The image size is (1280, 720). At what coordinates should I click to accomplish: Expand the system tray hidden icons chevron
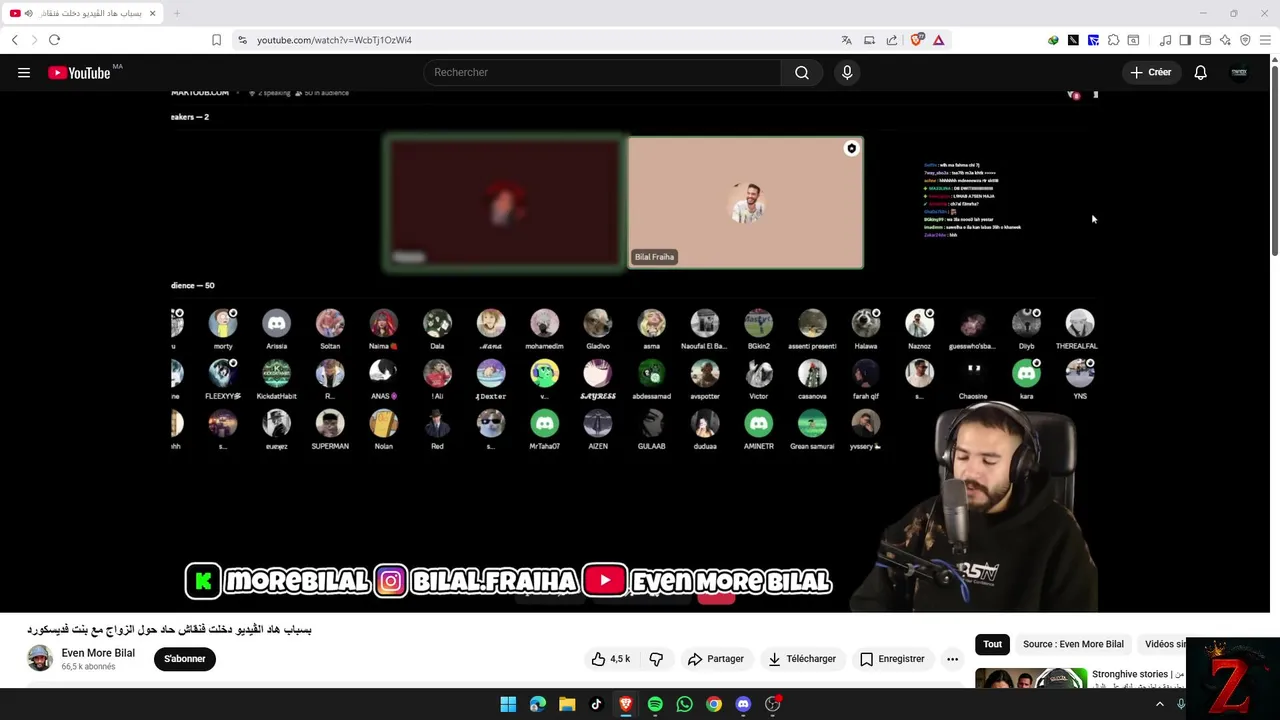(x=1160, y=704)
